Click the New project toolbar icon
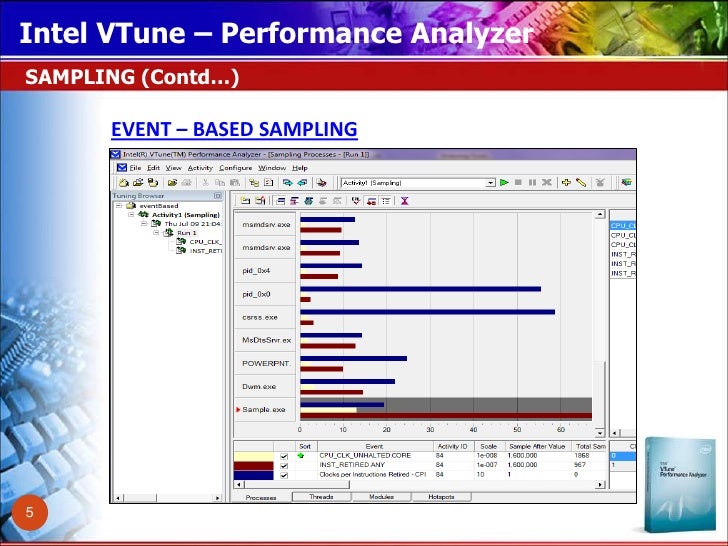Image resolution: width=728 pixels, height=546 pixels. coord(123,182)
